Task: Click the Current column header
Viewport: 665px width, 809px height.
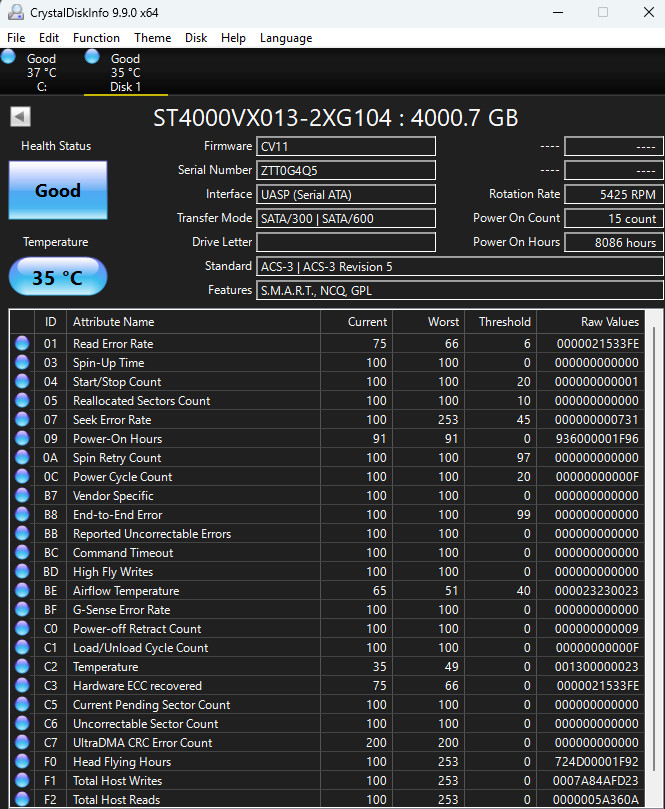Action: pyautogui.click(x=356, y=321)
